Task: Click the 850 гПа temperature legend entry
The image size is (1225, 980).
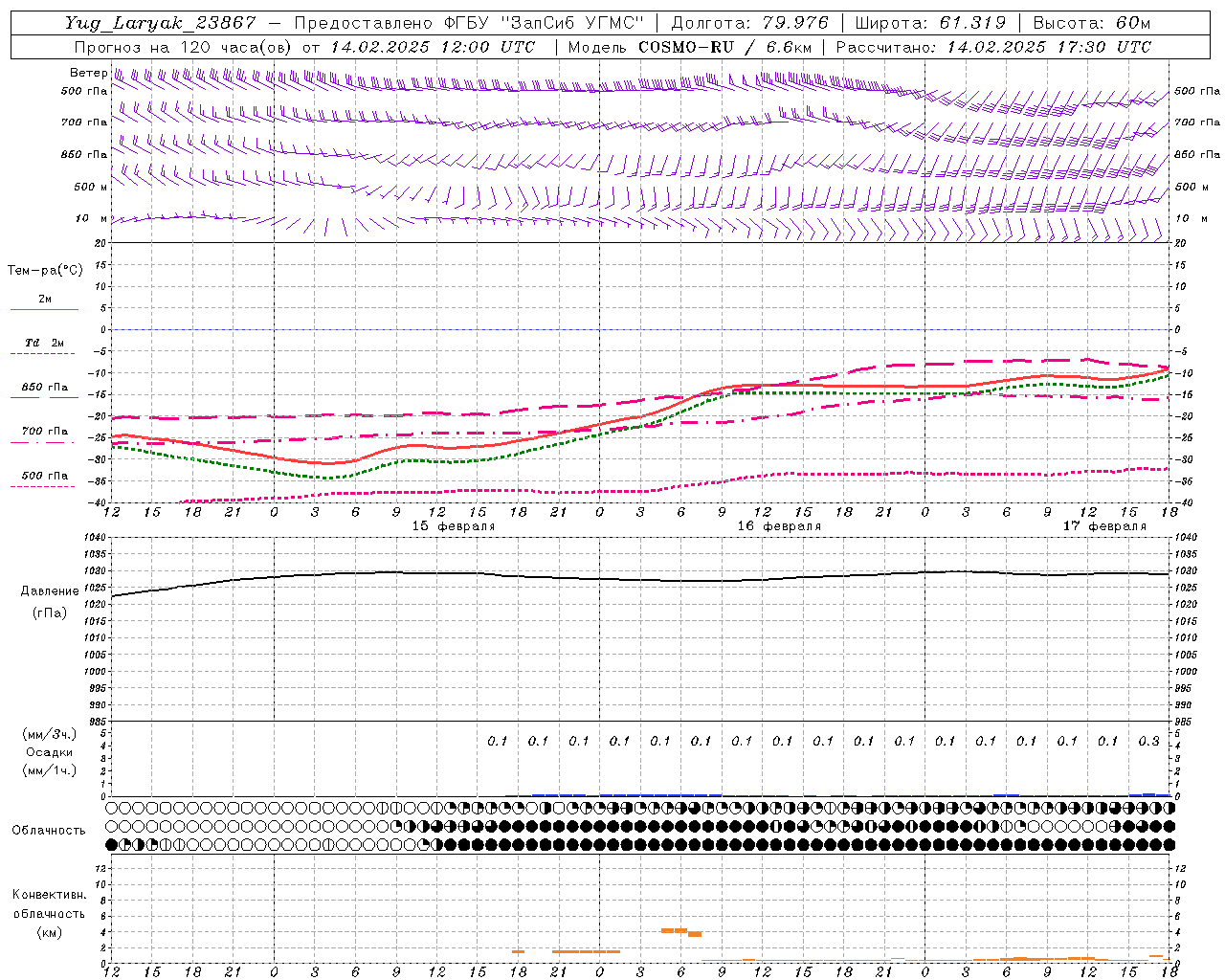Action: coord(44,388)
